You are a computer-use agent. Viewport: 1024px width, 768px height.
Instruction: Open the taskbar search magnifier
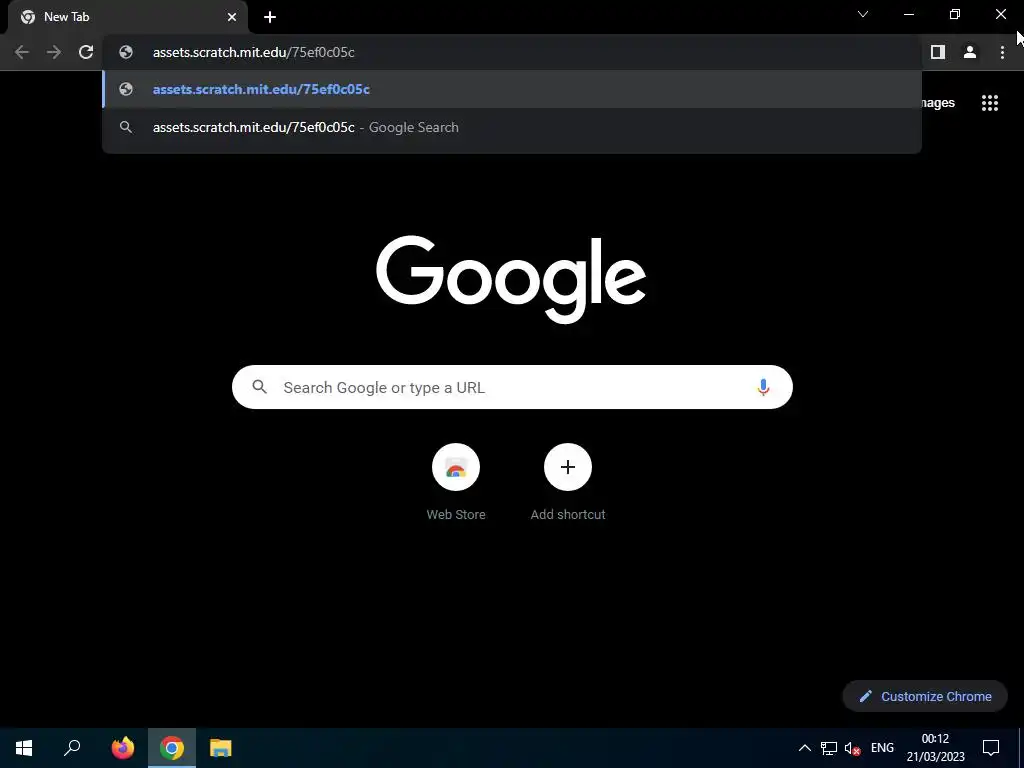(x=72, y=748)
